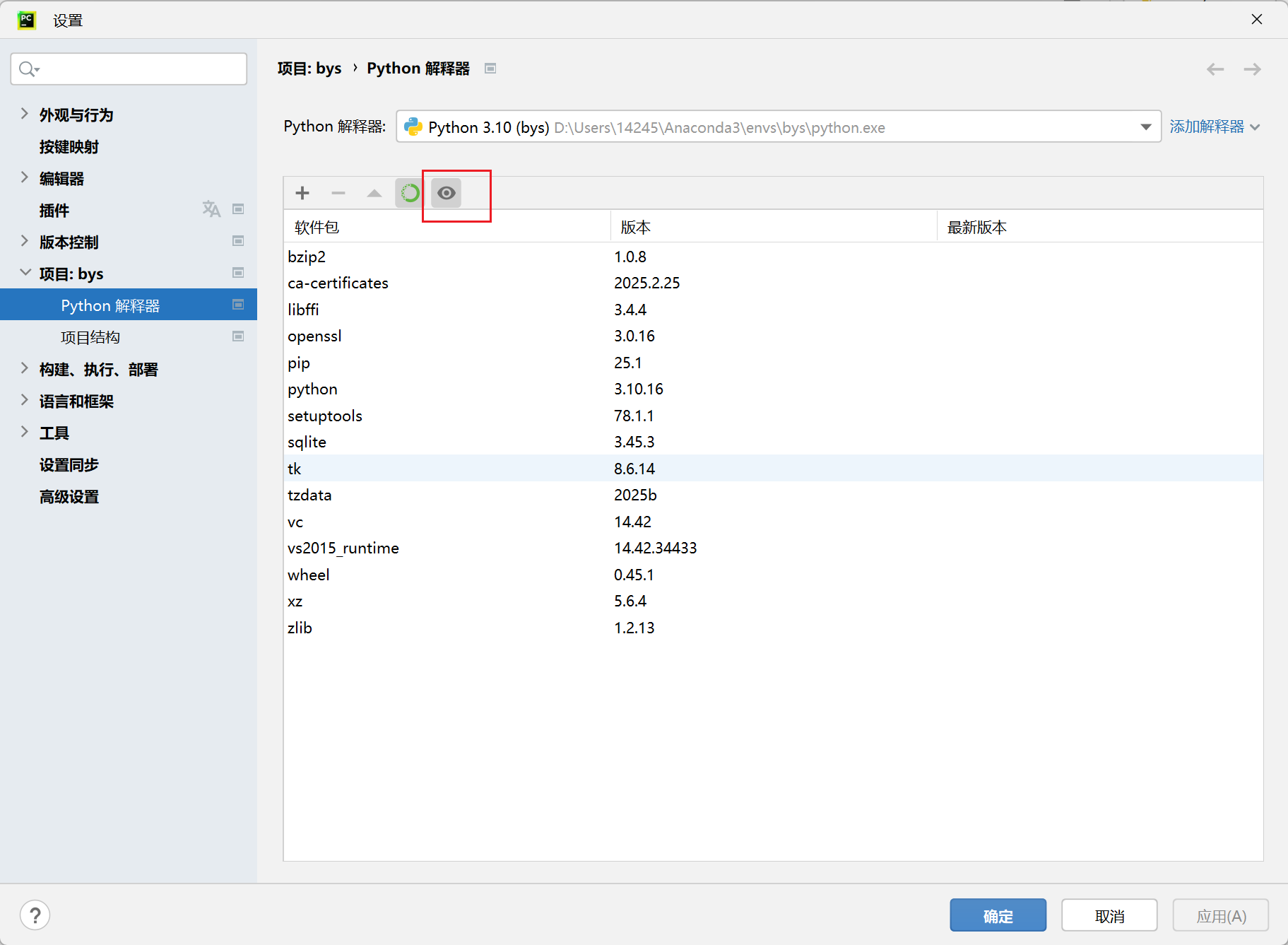
Task: Click the project-scope icon beside 项目: bys
Action: pyautogui.click(x=239, y=273)
